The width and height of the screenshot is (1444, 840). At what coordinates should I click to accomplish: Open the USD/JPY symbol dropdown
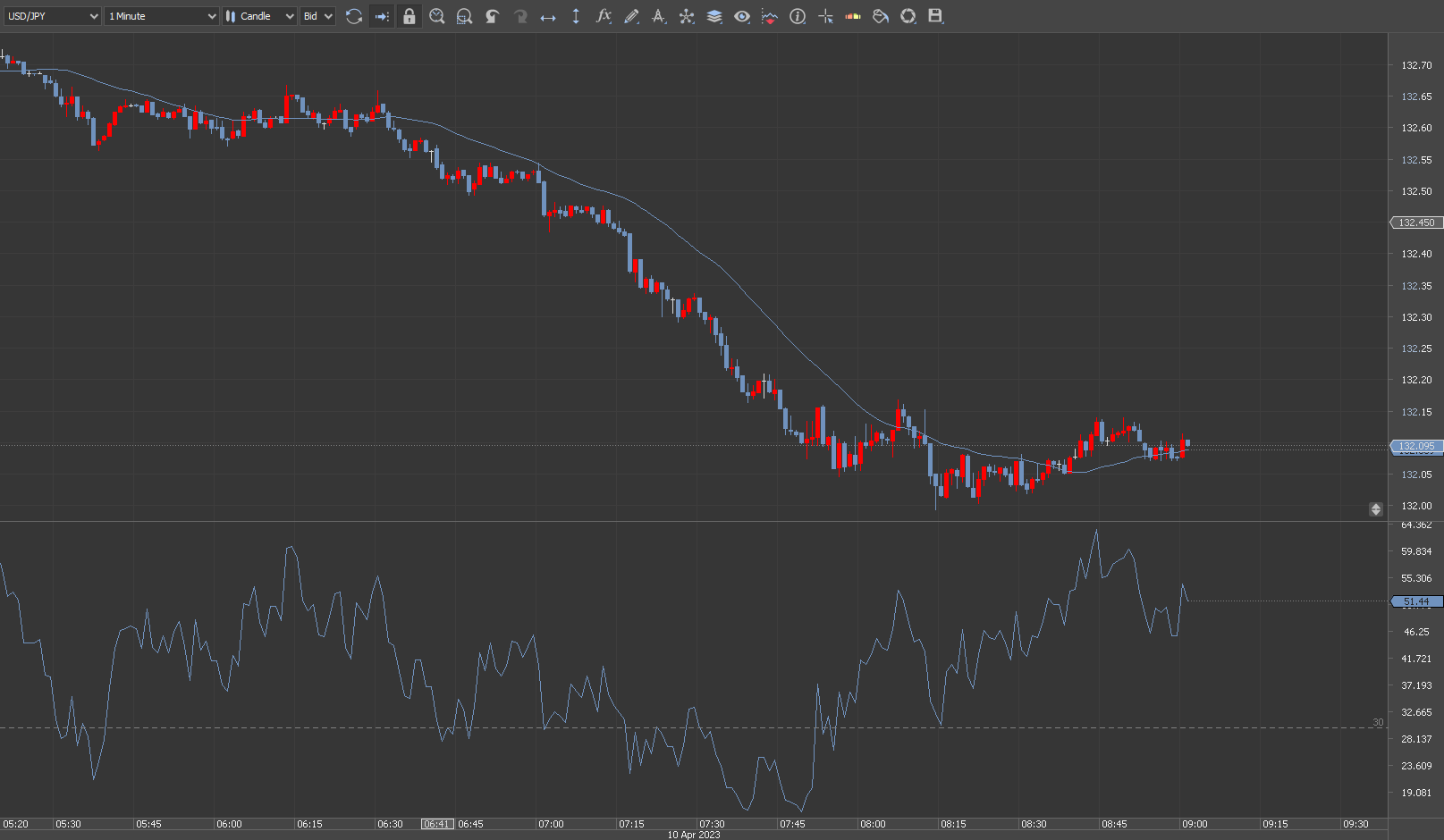pos(52,16)
